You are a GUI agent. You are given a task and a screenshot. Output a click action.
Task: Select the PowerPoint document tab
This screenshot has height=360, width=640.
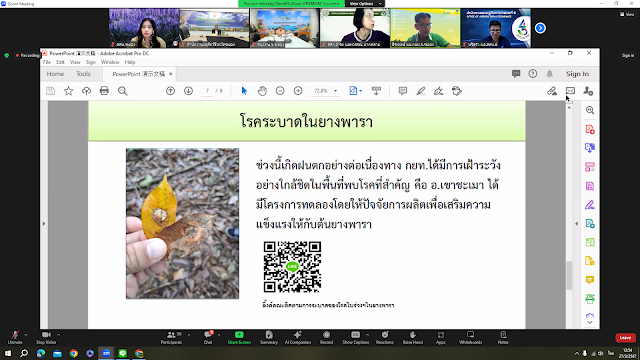tap(138, 74)
